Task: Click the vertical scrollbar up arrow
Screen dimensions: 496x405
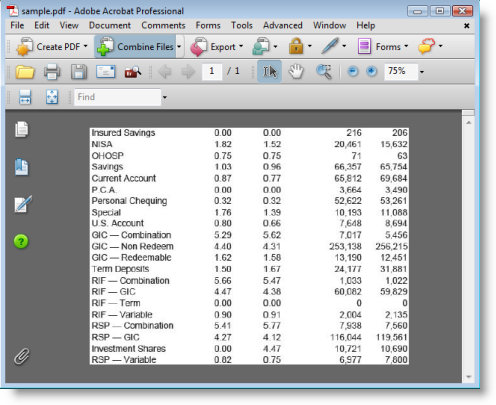Action: pyautogui.click(x=469, y=123)
